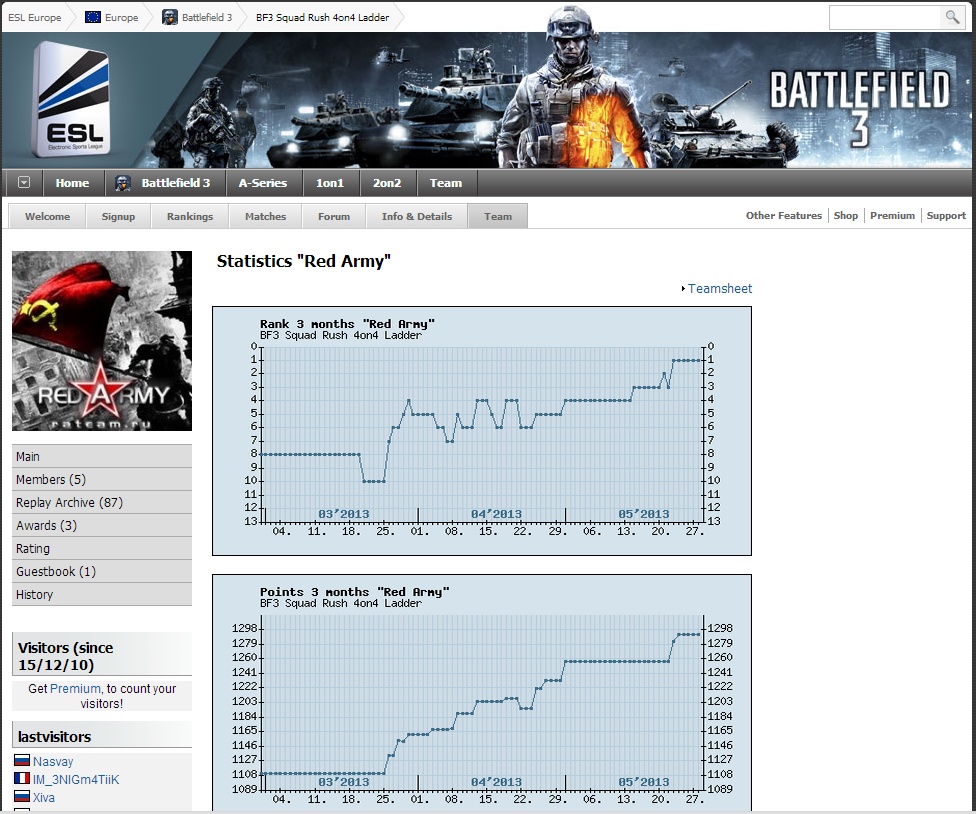Click the ESL logo in banner
Image resolution: width=976 pixels, height=814 pixels.
point(71,99)
